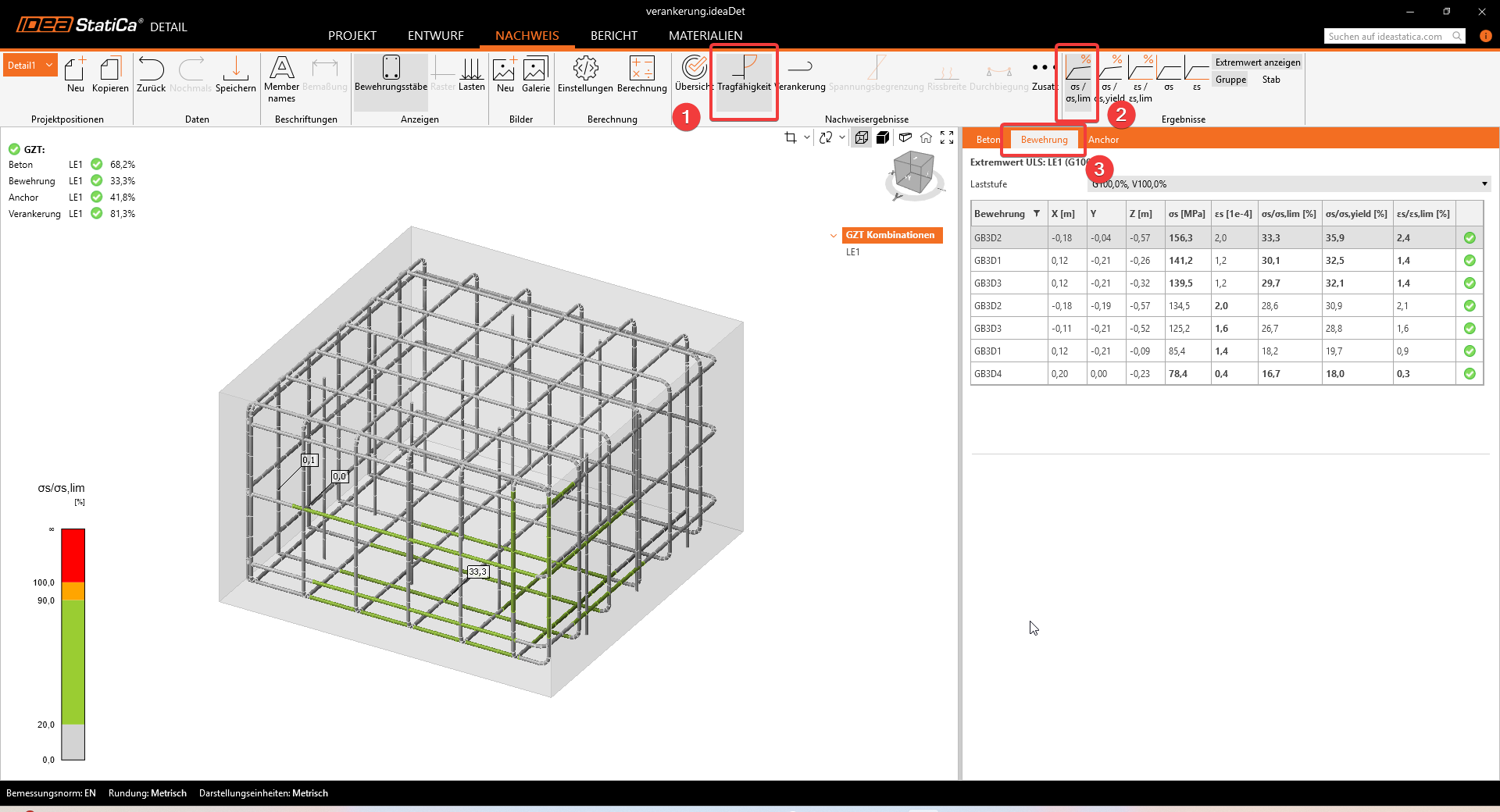Open the Detail1 project item dropdown
The height and width of the screenshot is (812, 1500).
pos(49,66)
